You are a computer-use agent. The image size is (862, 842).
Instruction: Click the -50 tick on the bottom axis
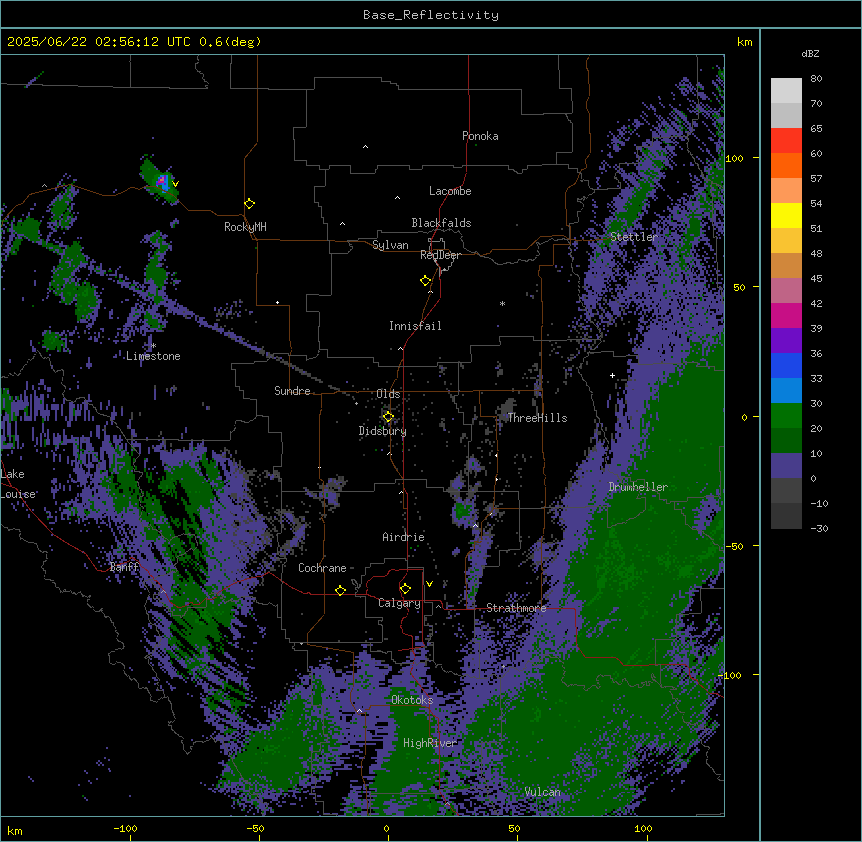click(x=255, y=828)
